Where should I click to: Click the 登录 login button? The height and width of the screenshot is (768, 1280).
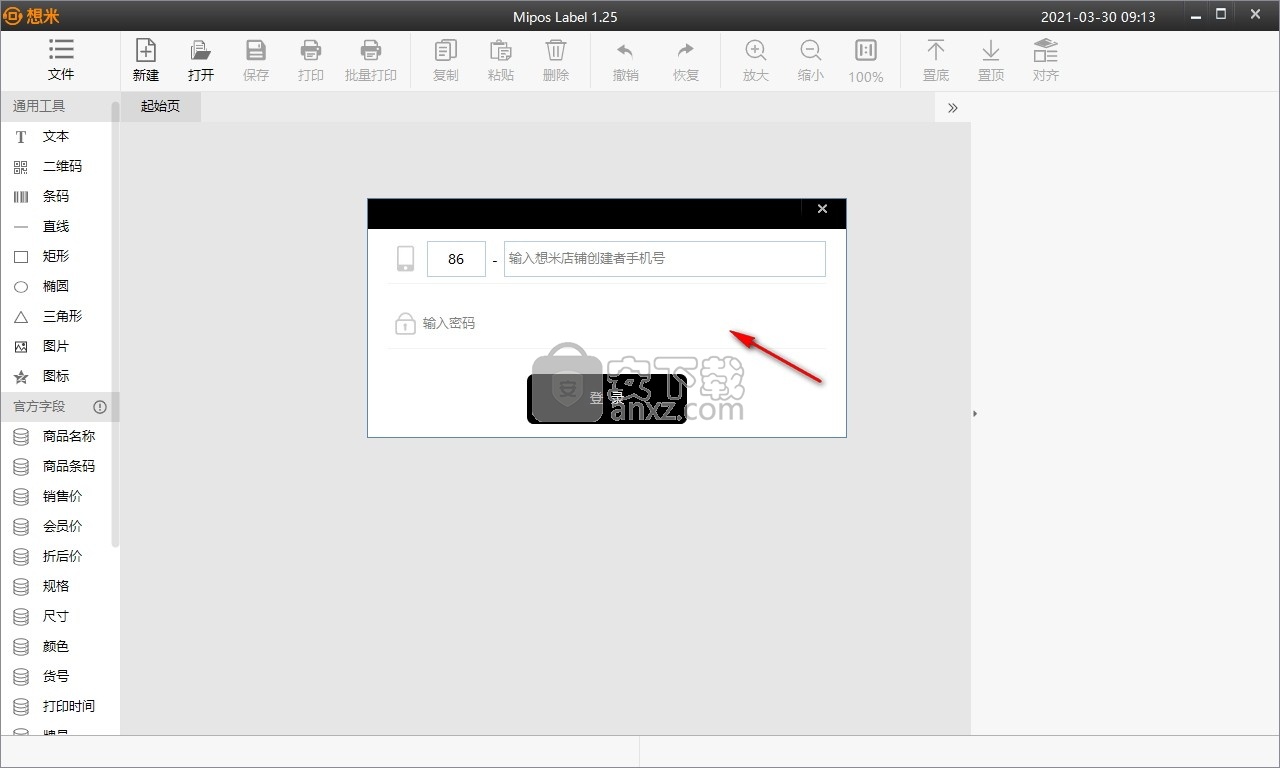[607, 398]
